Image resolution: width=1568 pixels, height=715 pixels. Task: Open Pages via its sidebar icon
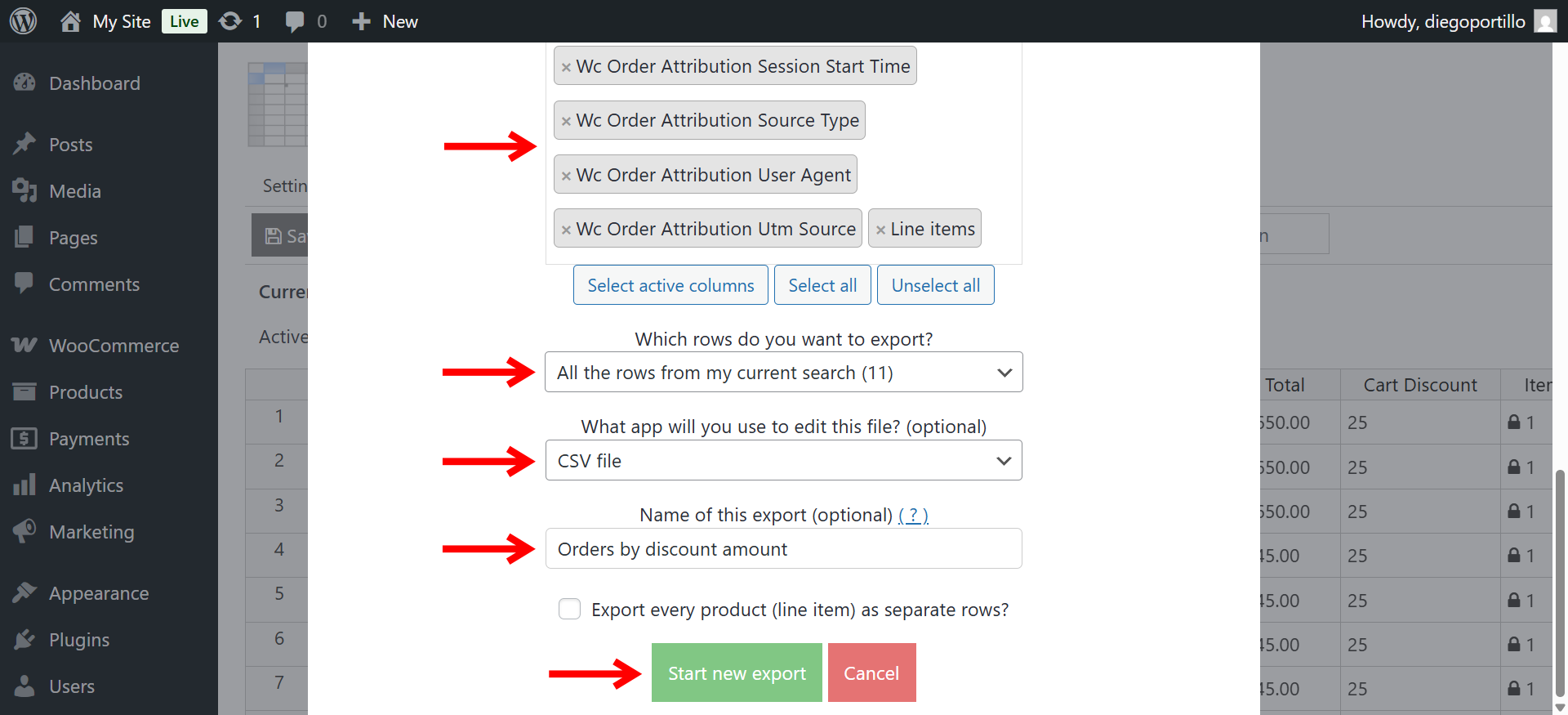pos(25,237)
